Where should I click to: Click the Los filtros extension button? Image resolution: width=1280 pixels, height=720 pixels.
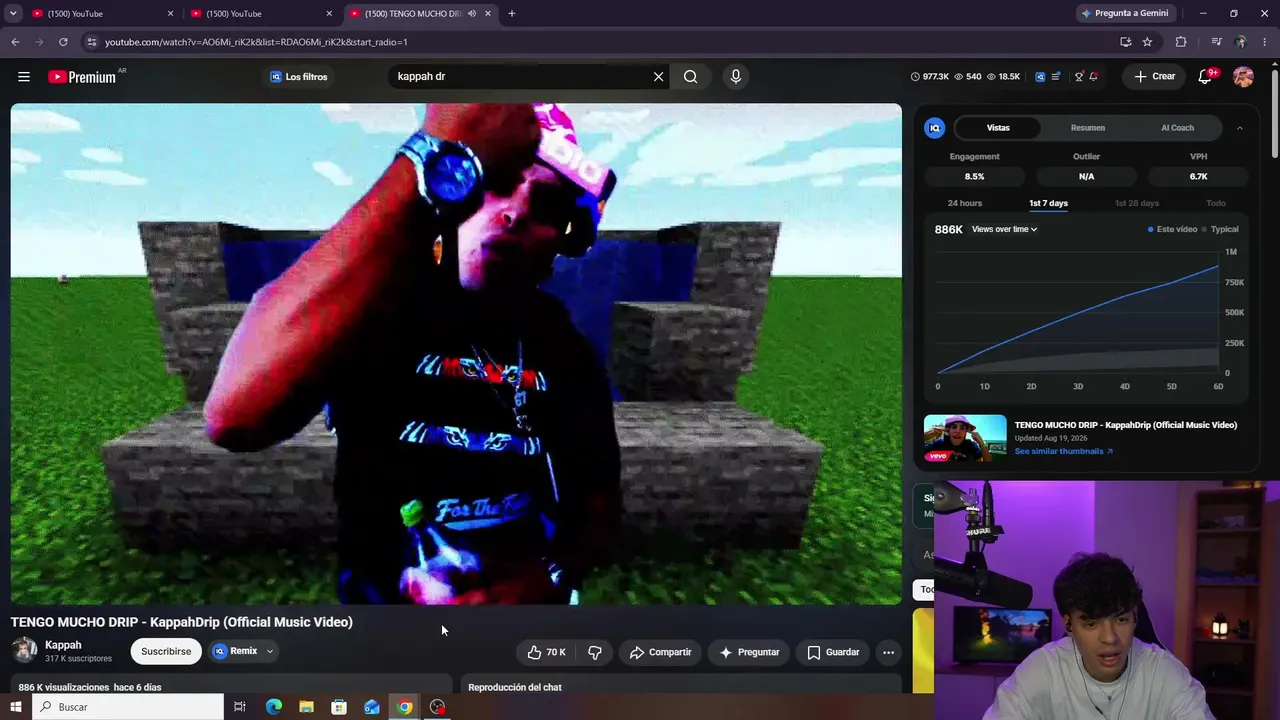tap(298, 77)
